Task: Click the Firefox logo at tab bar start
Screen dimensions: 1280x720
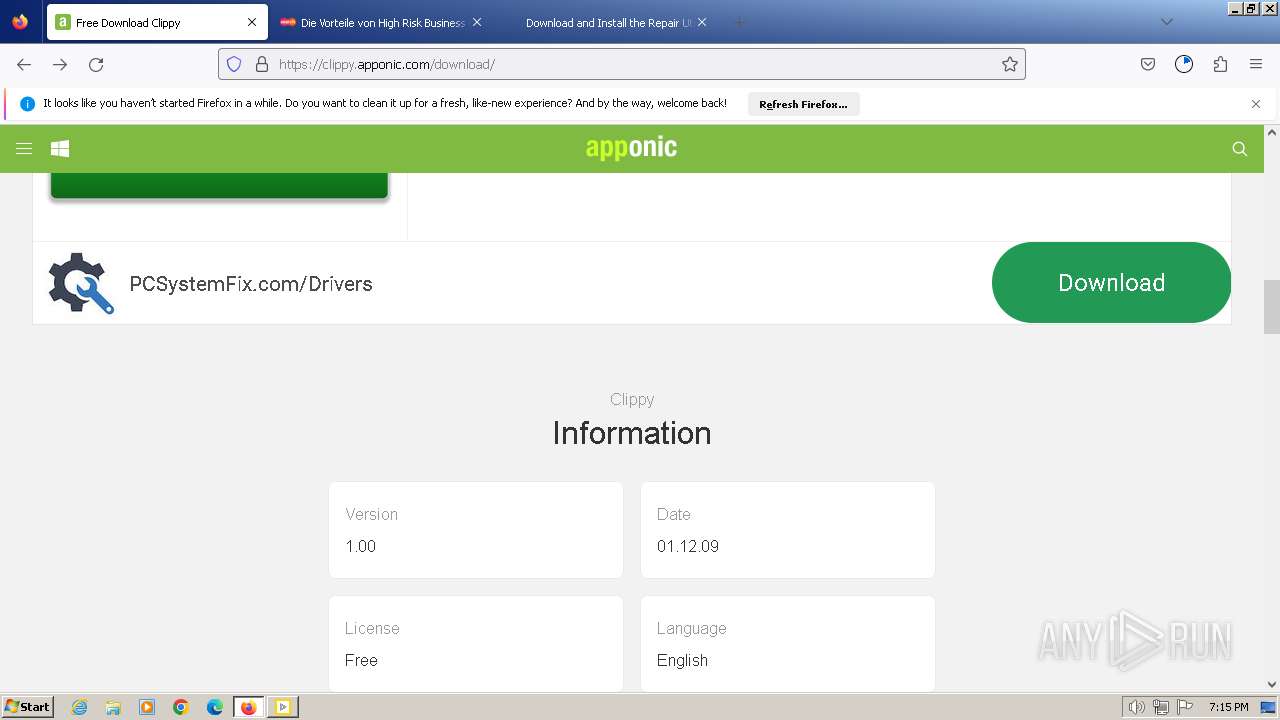Action: click(20, 22)
